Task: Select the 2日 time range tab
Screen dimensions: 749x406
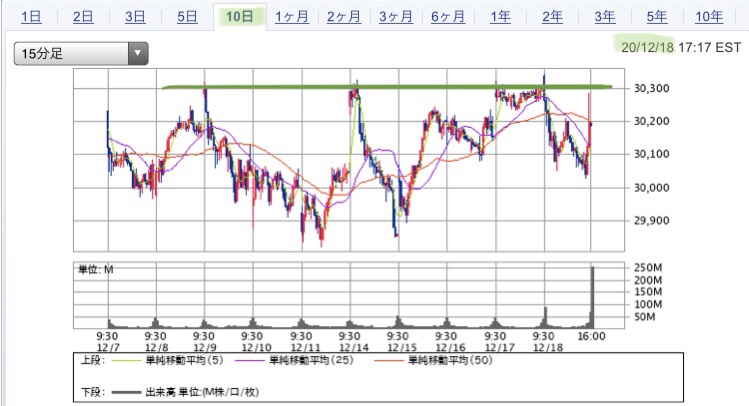Action: 83,17
